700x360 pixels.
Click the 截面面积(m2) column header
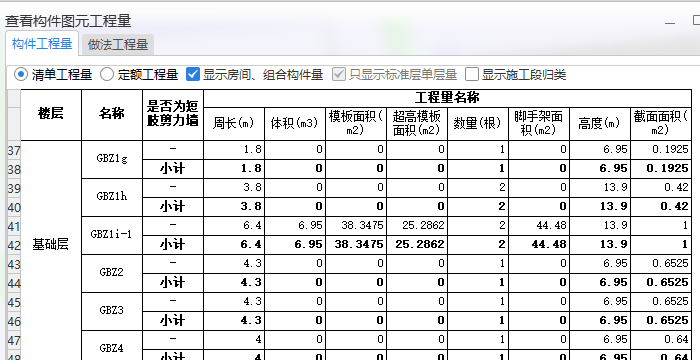[661, 124]
